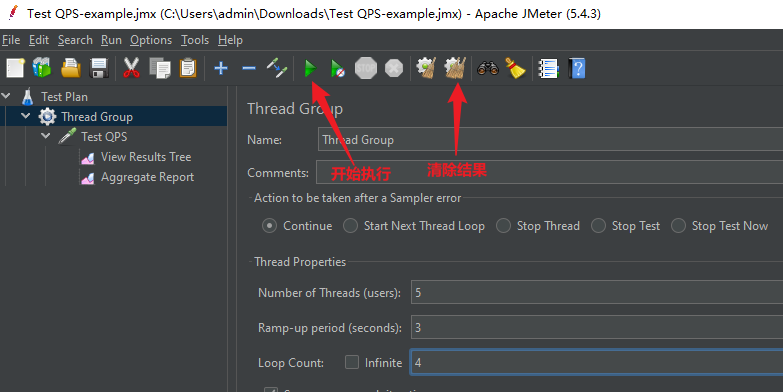Open the Help menu
The width and height of the screenshot is (783, 392).
pyautogui.click(x=230, y=40)
